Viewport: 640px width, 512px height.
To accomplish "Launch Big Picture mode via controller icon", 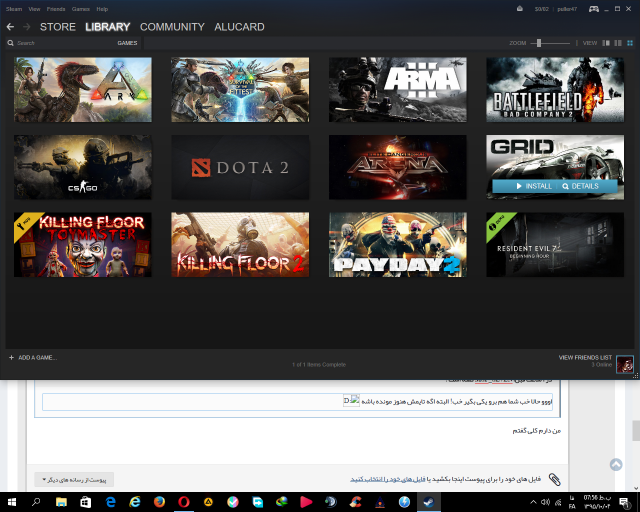I will pos(593,9).
